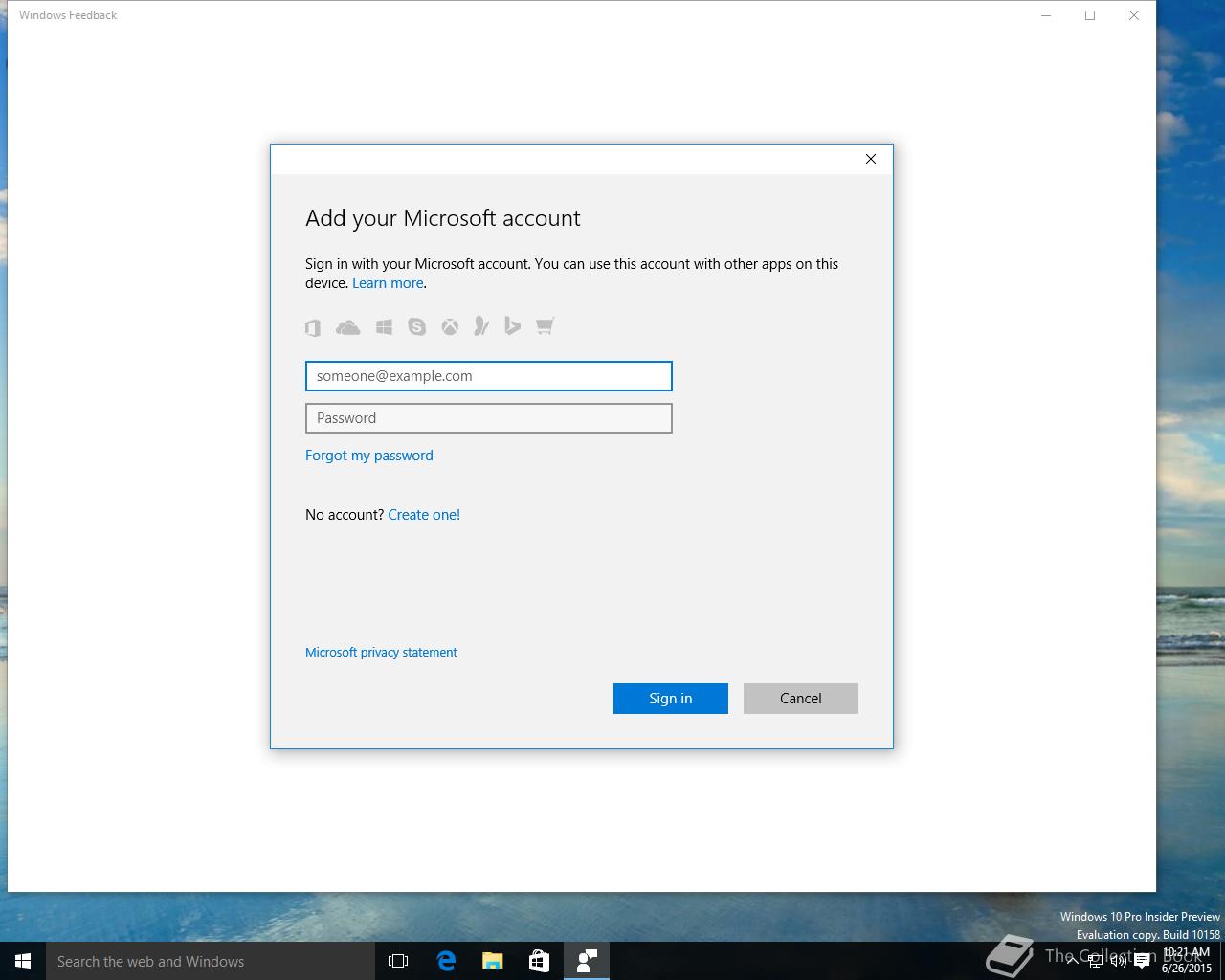Open File Explorer from the taskbar
1225x980 pixels.
[493, 961]
